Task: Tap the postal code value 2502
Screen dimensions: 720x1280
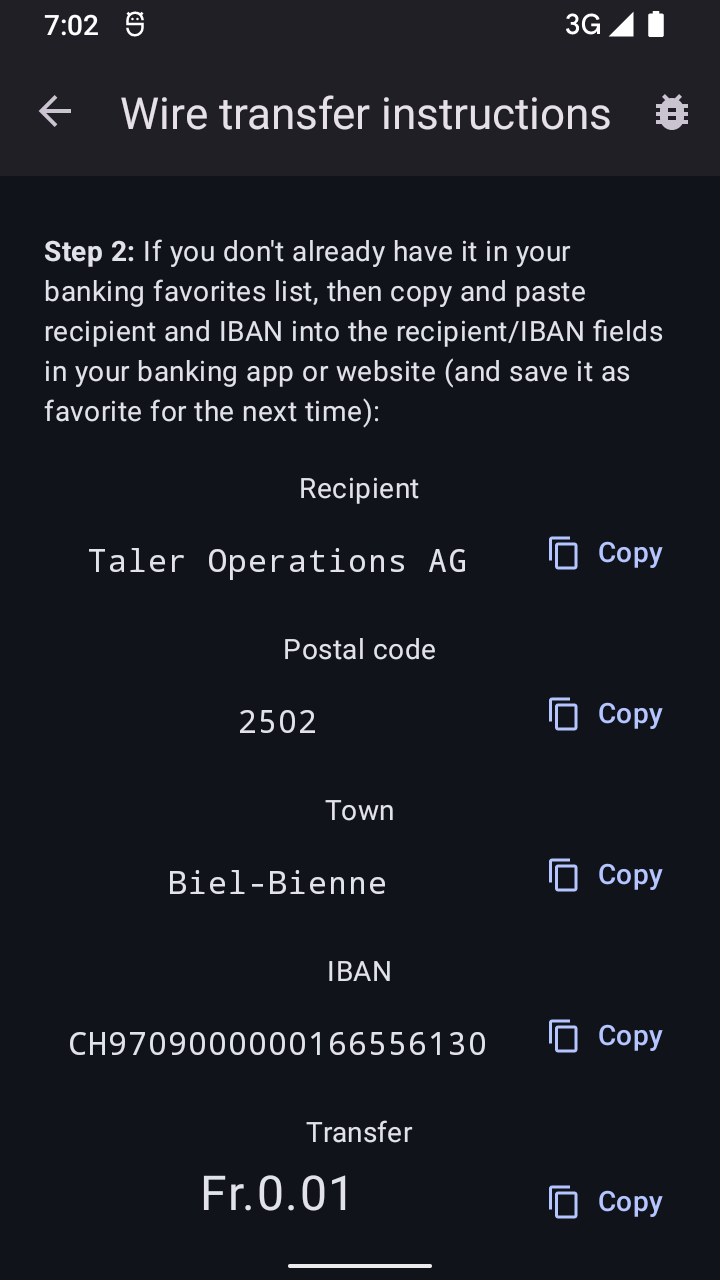Action: coord(277,722)
